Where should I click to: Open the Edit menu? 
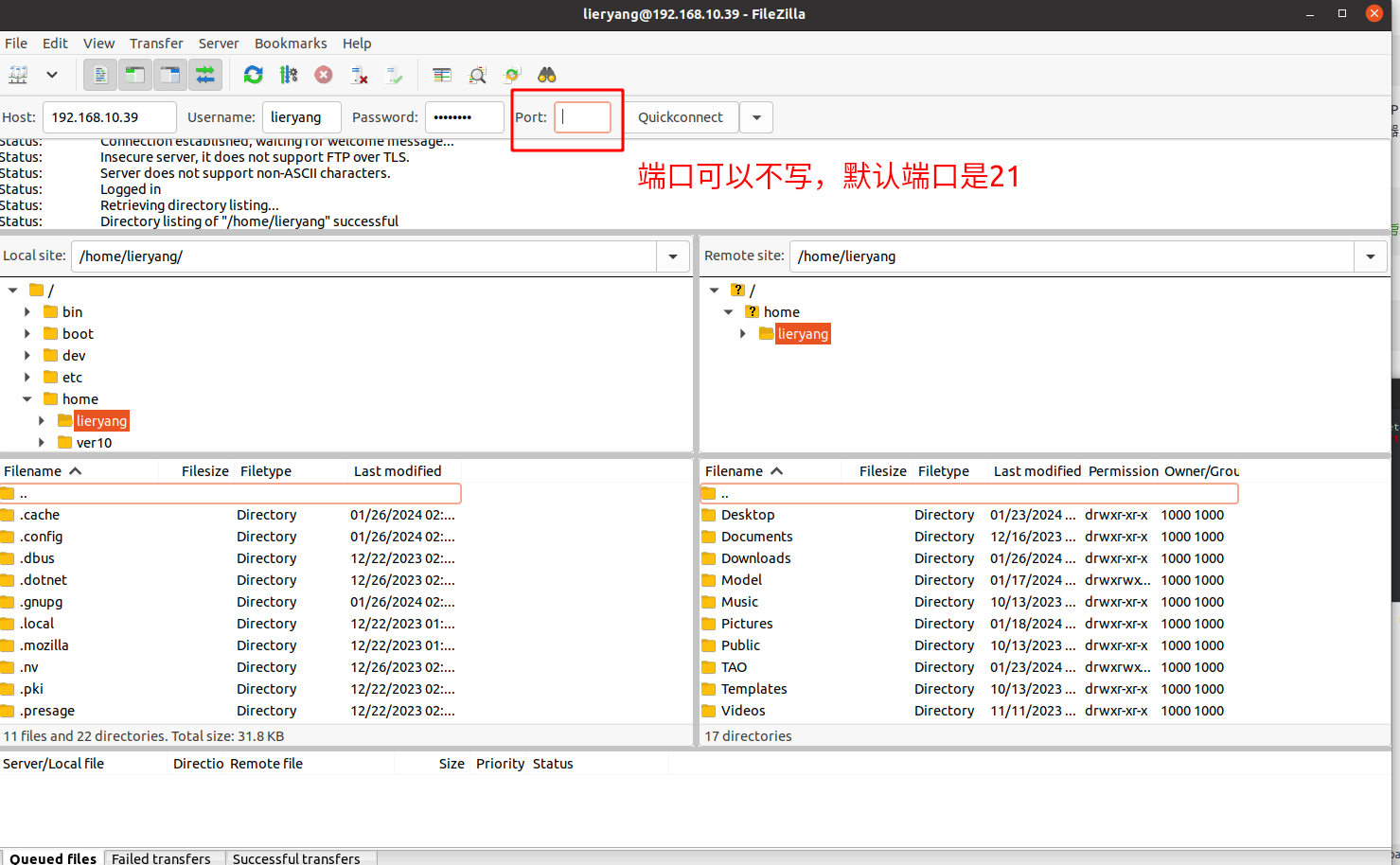[55, 44]
